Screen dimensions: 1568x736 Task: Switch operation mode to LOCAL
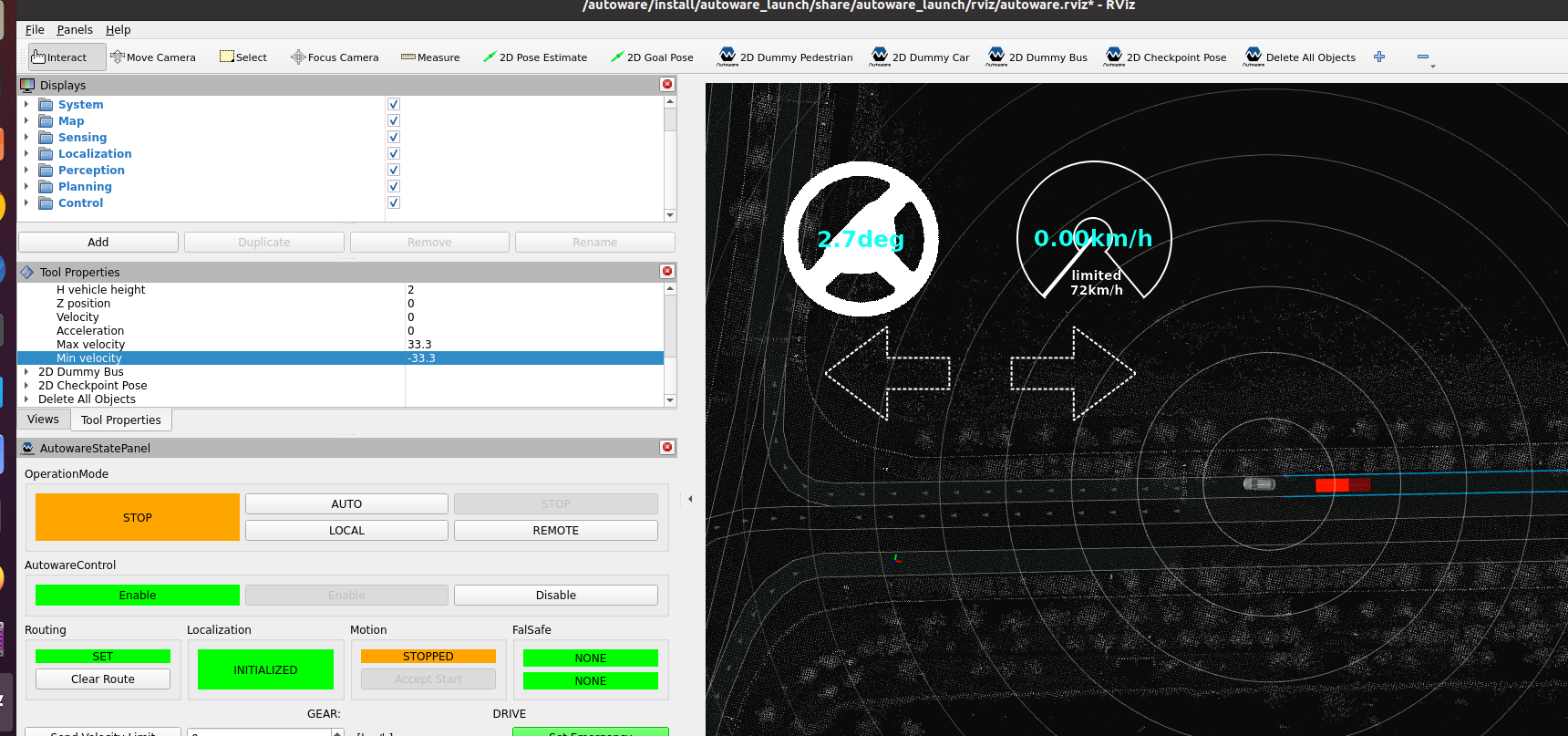(346, 531)
